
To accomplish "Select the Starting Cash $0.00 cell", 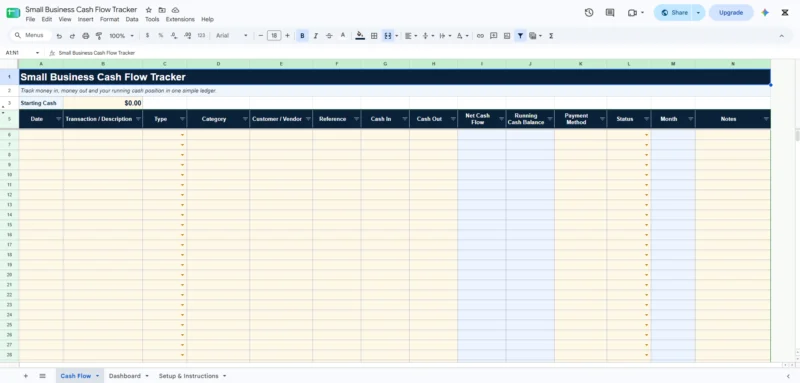I will pos(103,103).
